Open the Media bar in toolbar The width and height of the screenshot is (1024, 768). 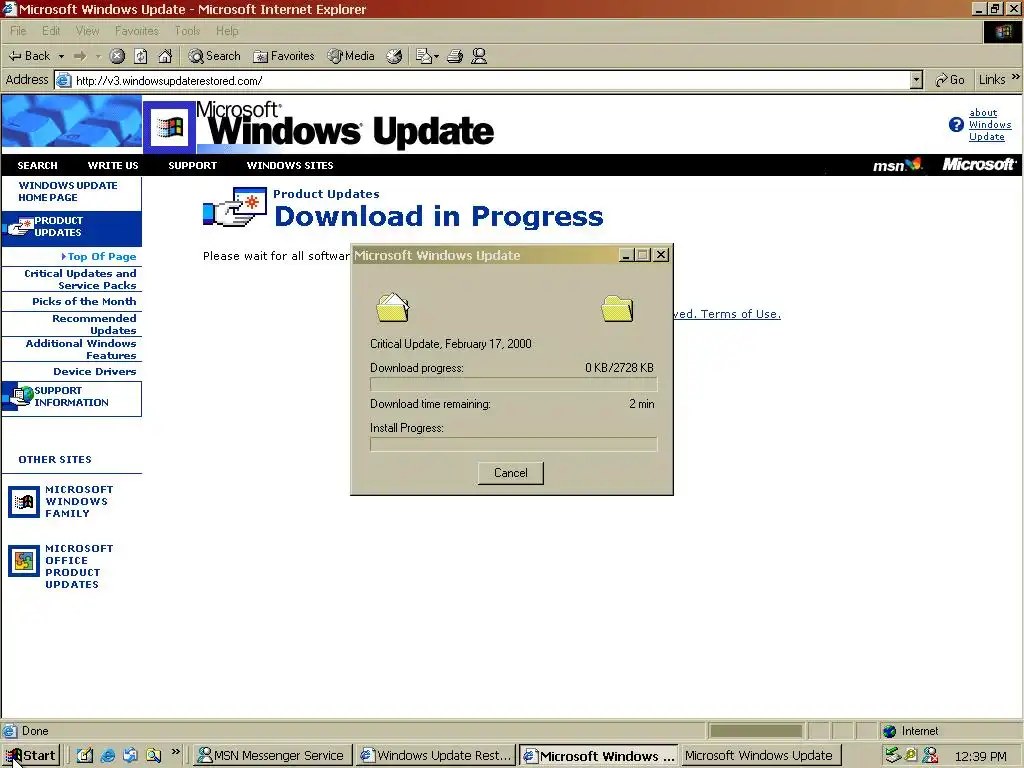351,56
